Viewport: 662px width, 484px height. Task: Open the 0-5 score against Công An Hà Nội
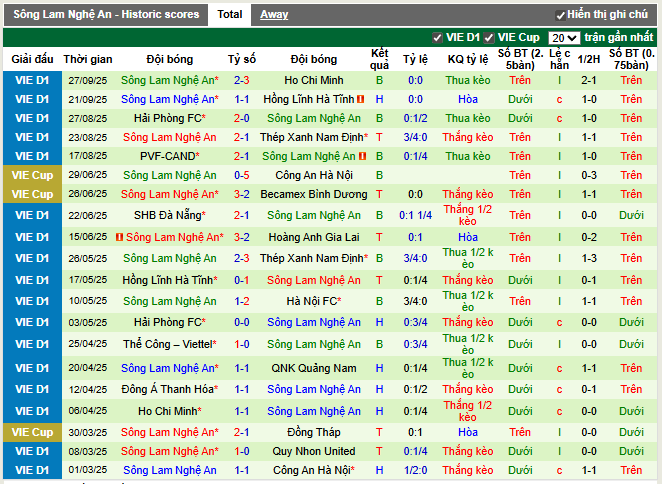pyautogui.click(x=241, y=175)
